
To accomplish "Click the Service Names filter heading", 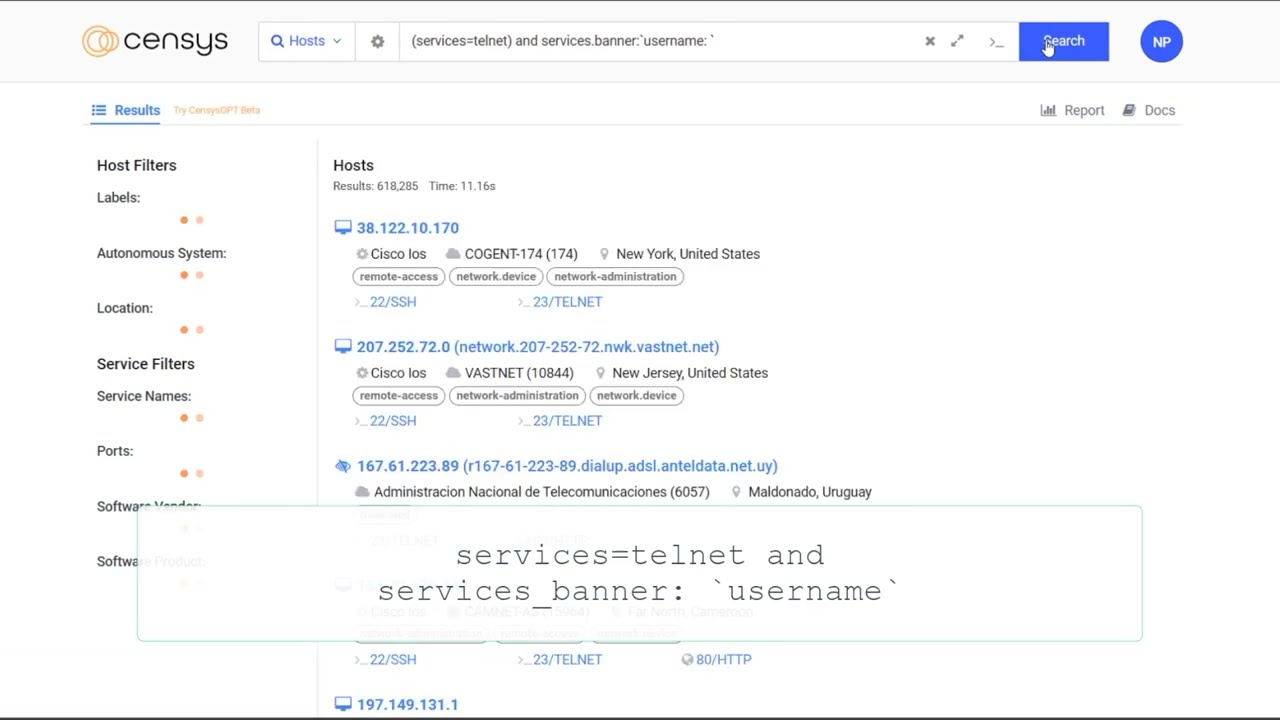I will click(143, 396).
